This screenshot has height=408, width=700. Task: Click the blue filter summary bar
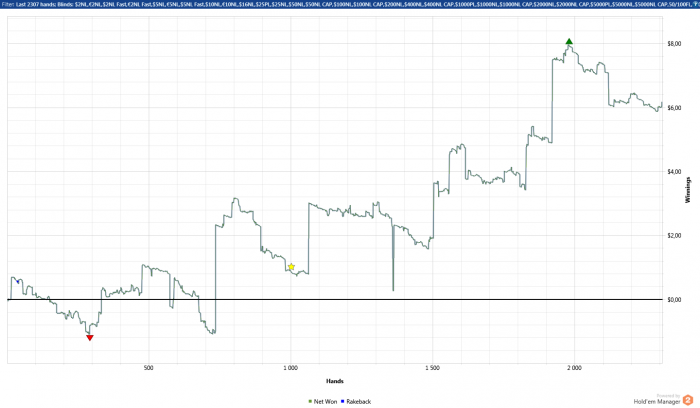click(350, 4)
